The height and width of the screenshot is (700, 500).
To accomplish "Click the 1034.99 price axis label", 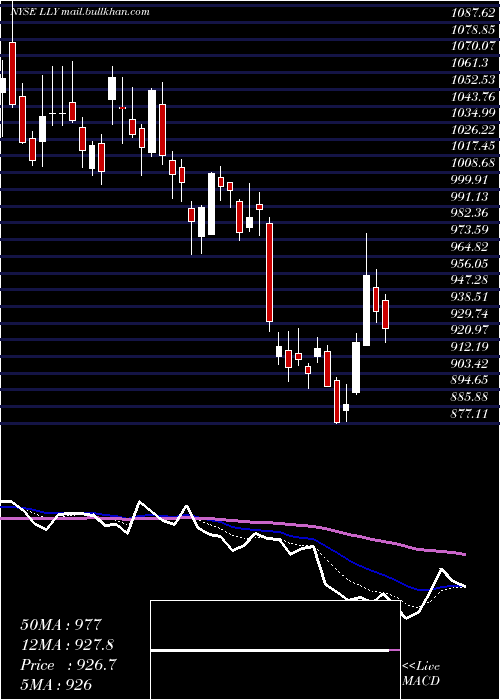I will click(473, 113).
